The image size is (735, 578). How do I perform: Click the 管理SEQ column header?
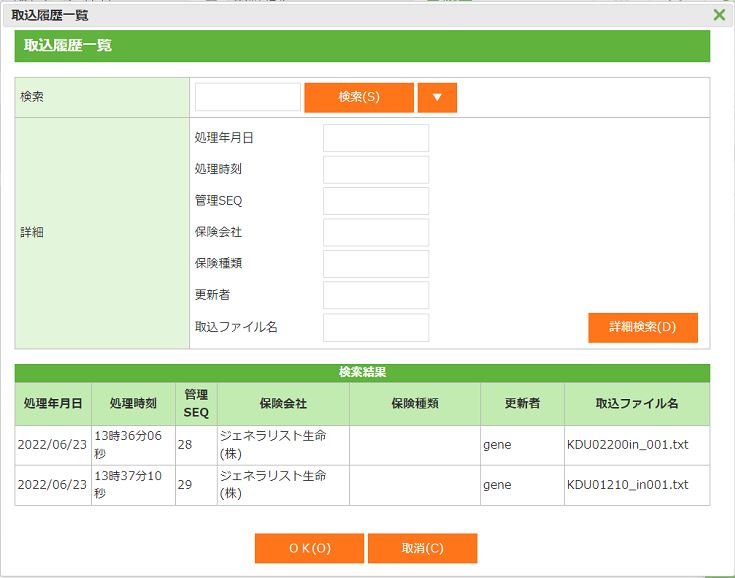point(196,404)
